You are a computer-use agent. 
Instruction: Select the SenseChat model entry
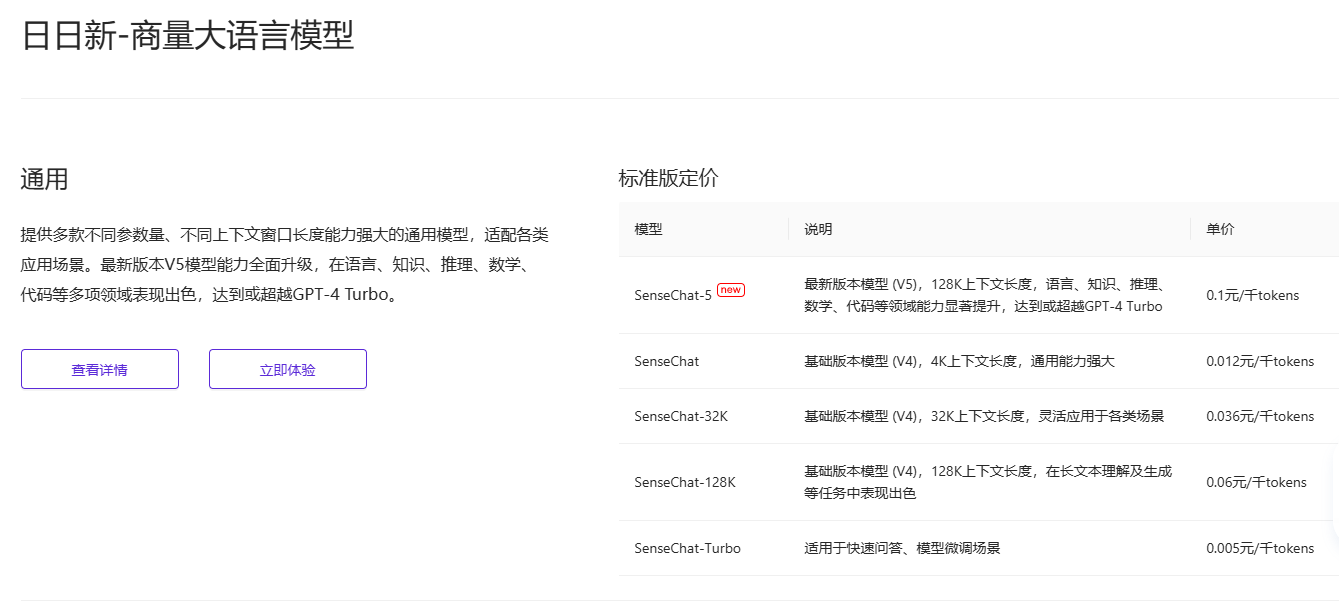pos(667,361)
